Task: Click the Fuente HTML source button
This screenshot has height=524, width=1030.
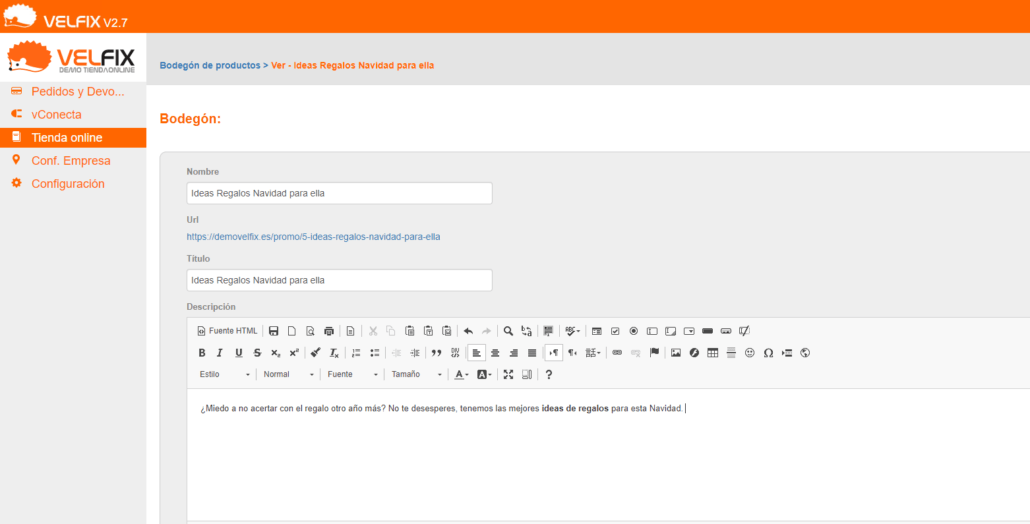Action: [227, 331]
